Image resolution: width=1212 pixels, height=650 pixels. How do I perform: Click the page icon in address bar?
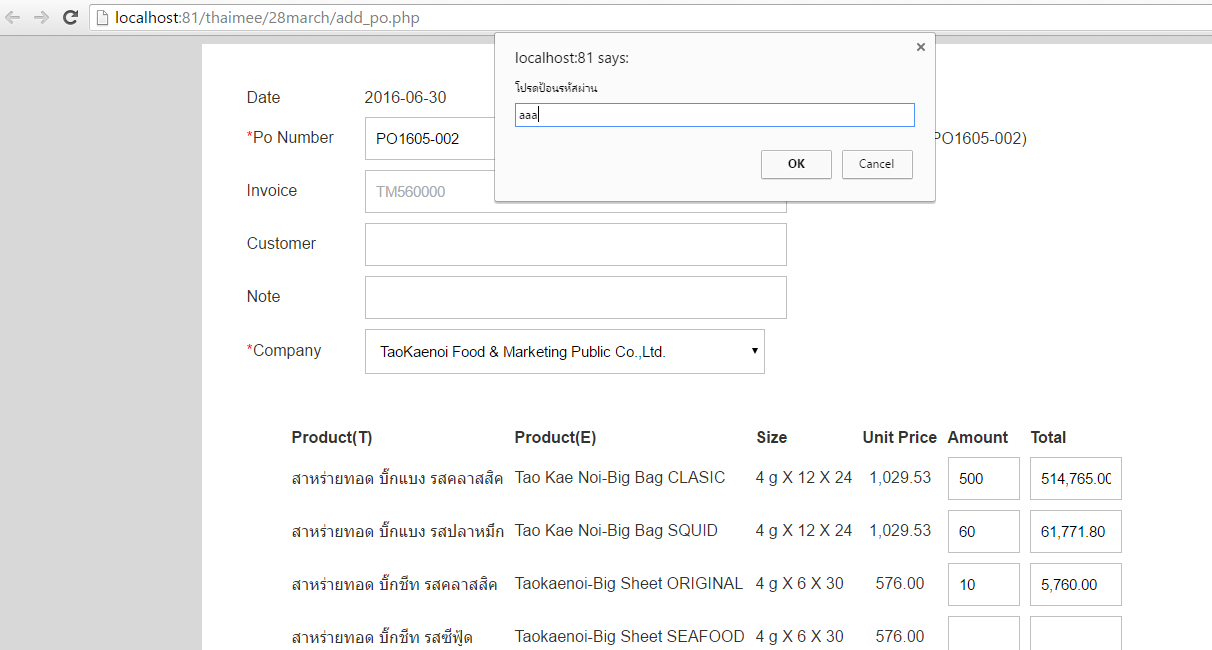click(x=101, y=17)
